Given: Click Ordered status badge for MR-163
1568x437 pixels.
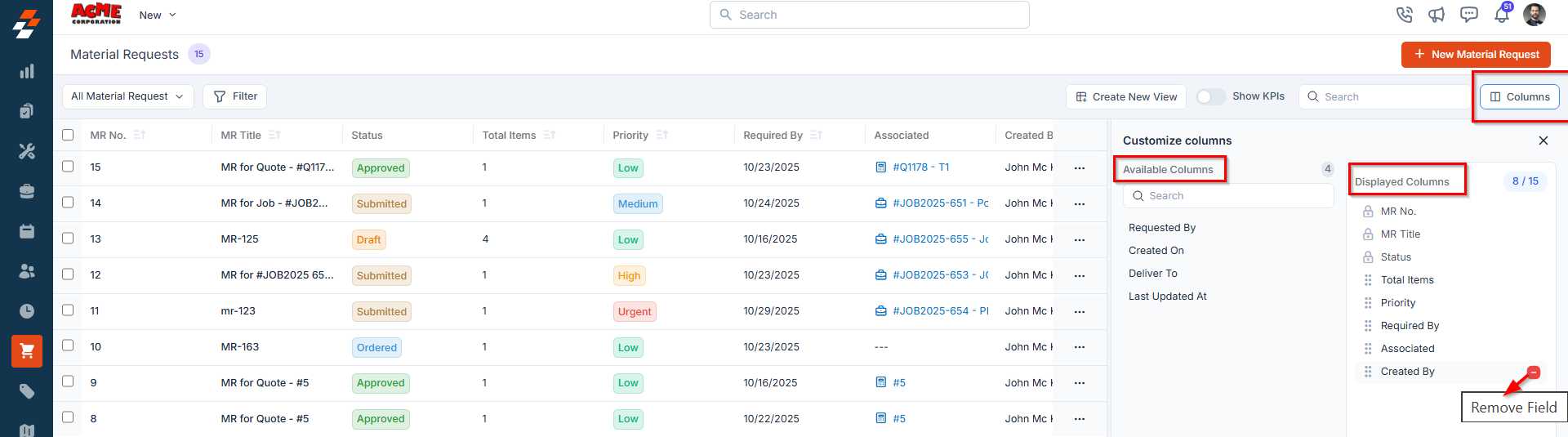Looking at the screenshot, I should click(x=376, y=348).
